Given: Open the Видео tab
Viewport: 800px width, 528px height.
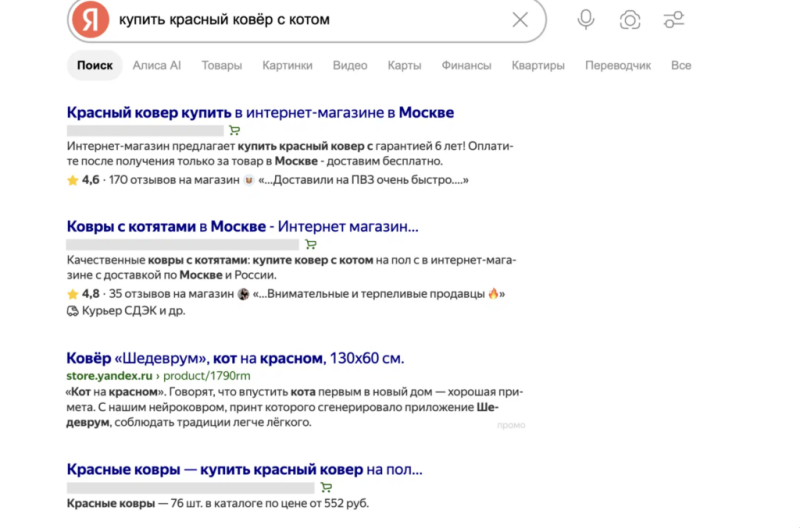Looking at the screenshot, I should point(350,65).
